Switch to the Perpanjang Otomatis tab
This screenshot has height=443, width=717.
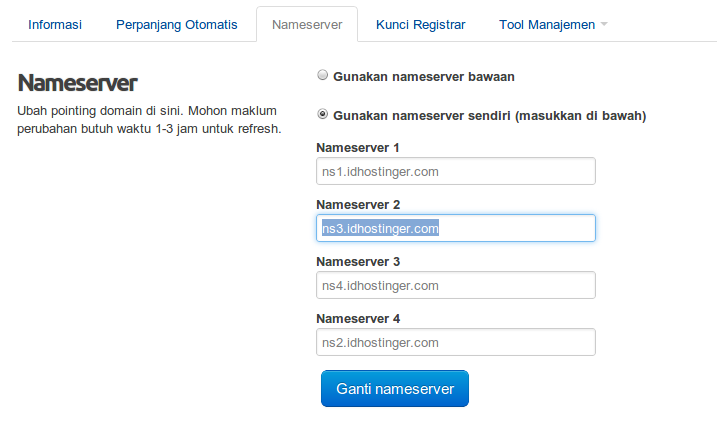[x=177, y=25]
